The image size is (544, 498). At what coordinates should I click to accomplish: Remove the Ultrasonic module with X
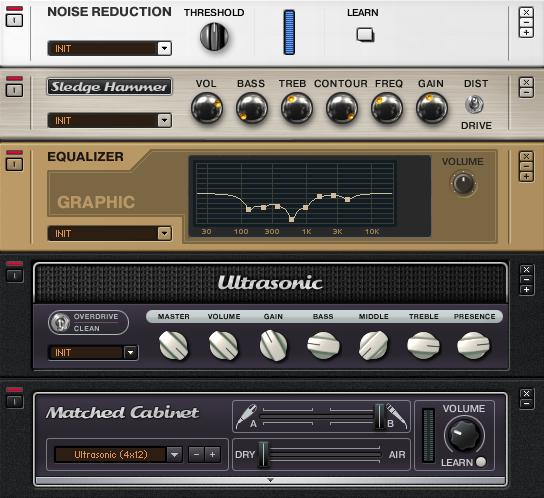click(526, 270)
